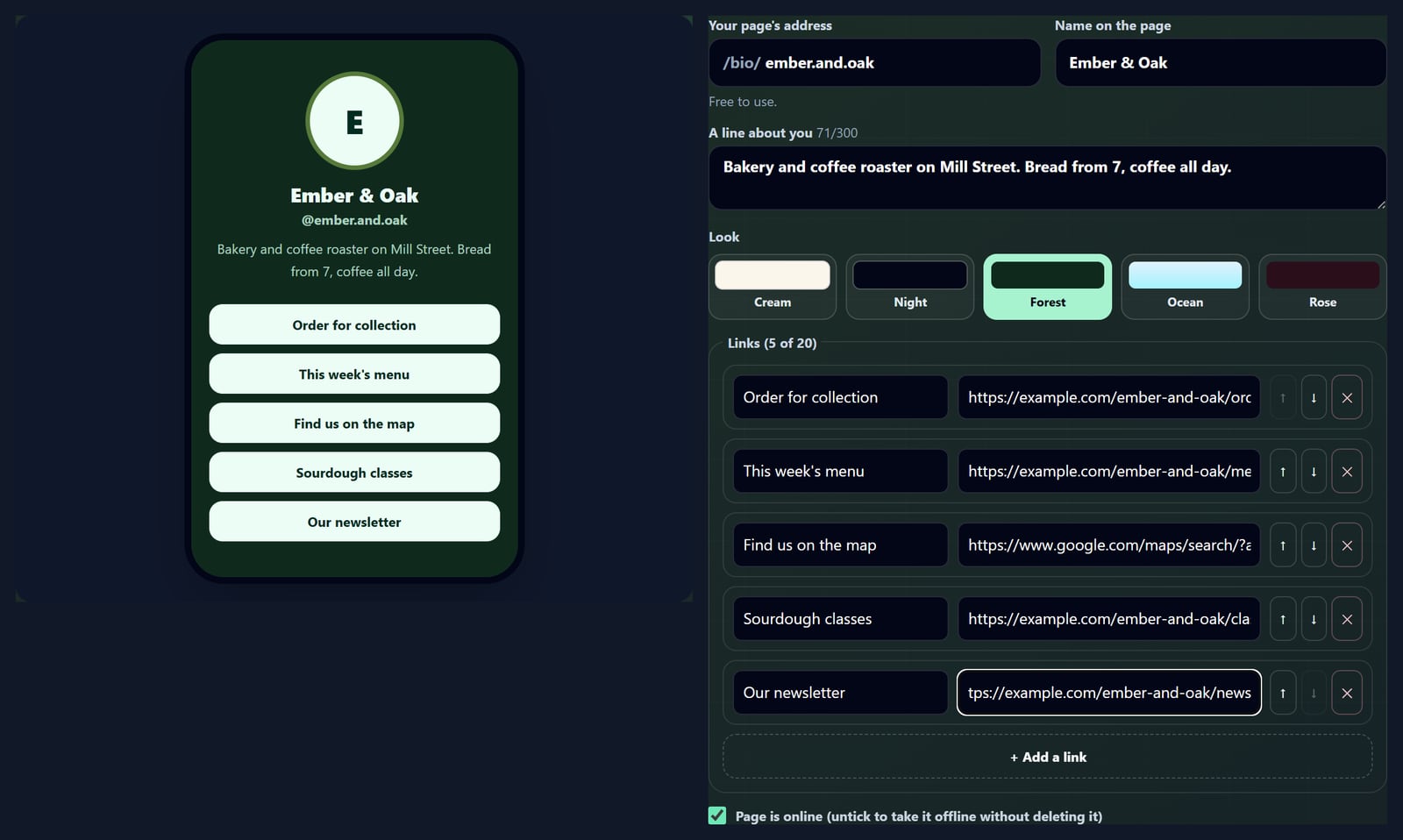1403x840 pixels.
Task: Move 'Sourdough classes' link up
Action: pyautogui.click(x=1283, y=618)
